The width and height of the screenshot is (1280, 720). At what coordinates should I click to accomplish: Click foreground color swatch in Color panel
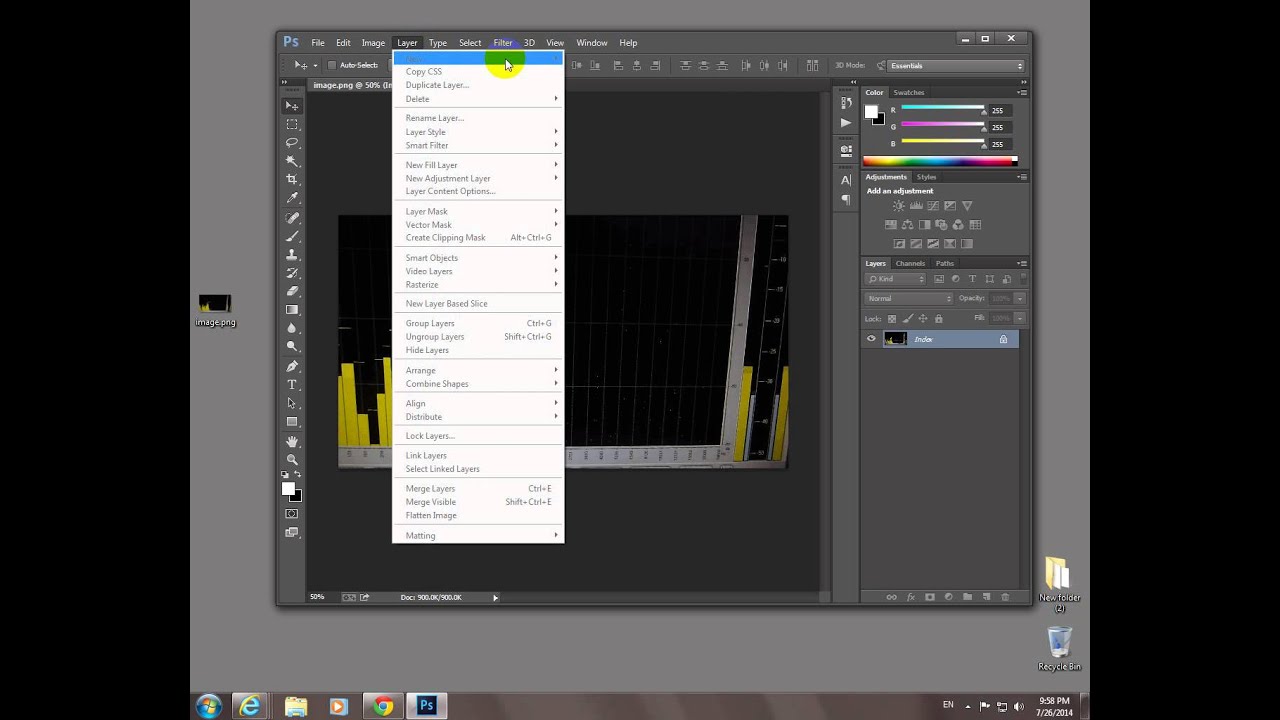(871, 112)
